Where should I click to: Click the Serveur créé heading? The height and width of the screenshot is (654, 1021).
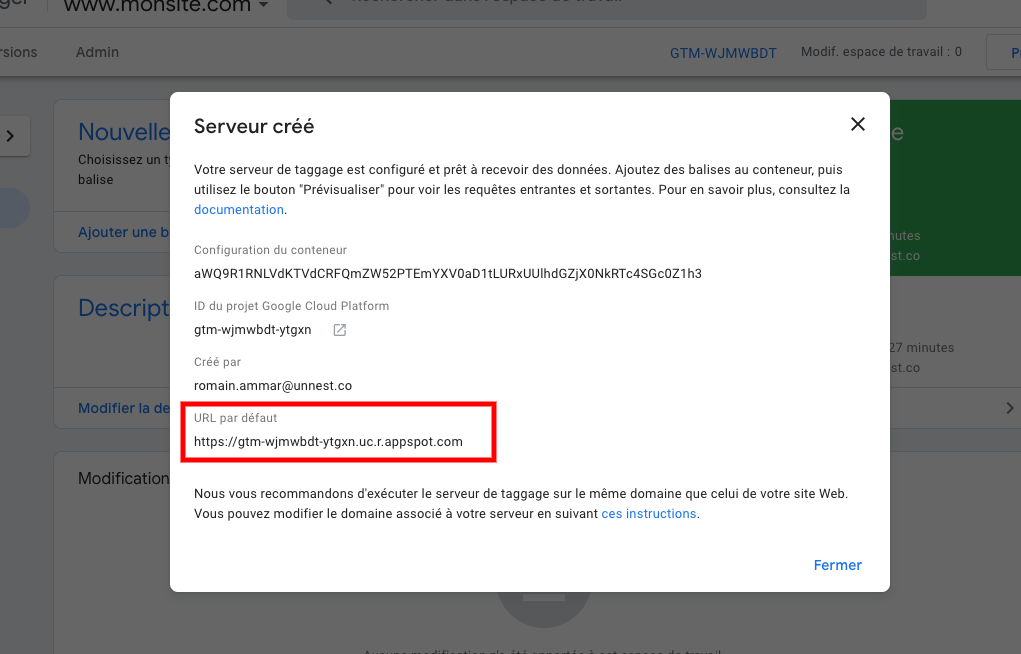[254, 126]
